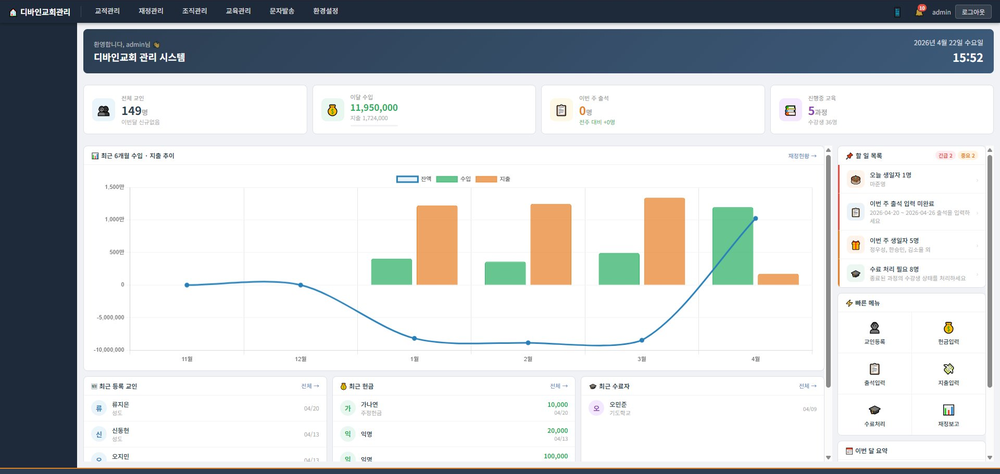Viewport: 1000px width, 474px height.
Task: Expand the 오늘 생일자 row chevron
Action: pos(977,179)
